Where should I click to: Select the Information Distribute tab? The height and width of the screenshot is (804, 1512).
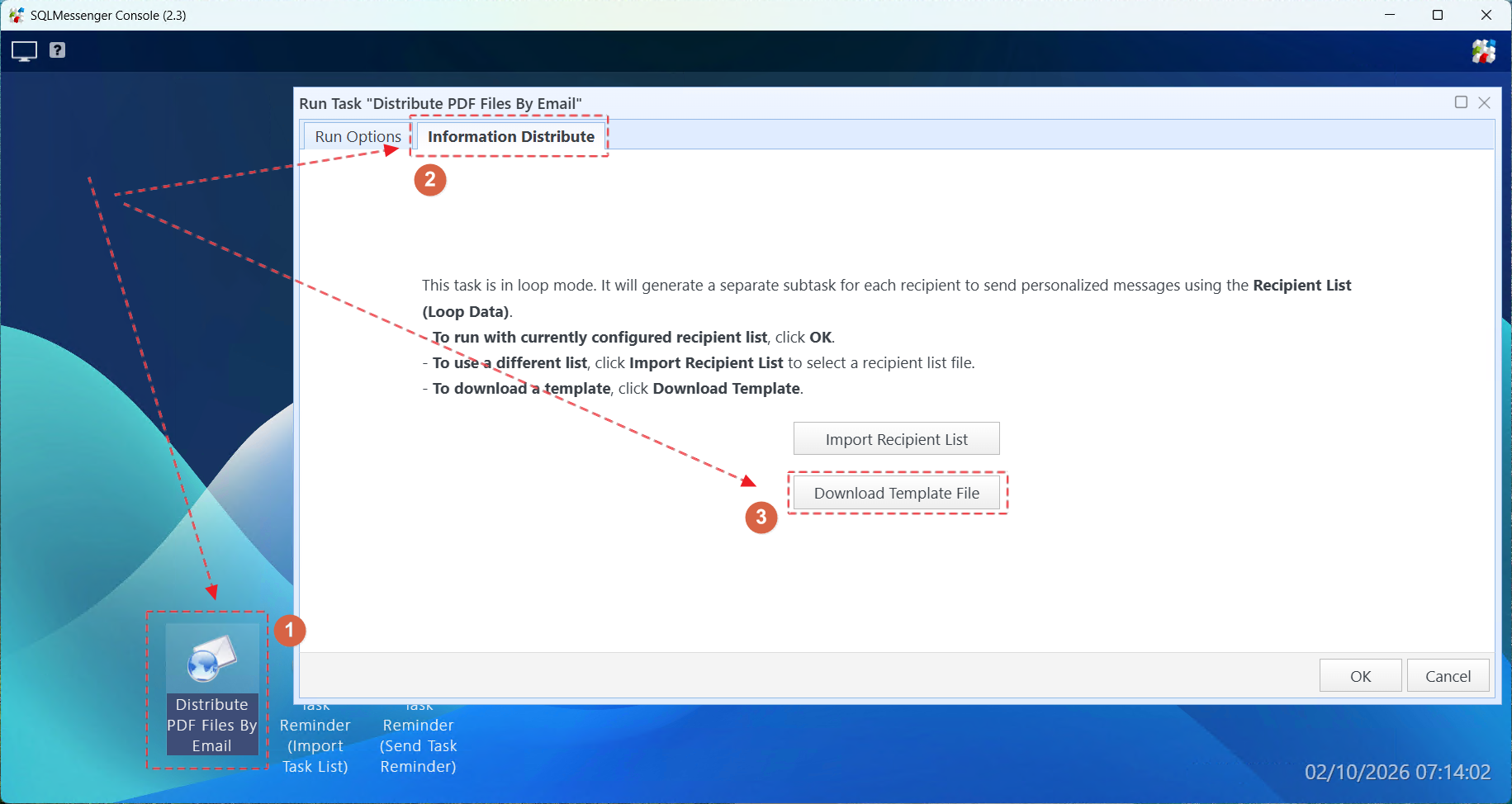(510, 136)
